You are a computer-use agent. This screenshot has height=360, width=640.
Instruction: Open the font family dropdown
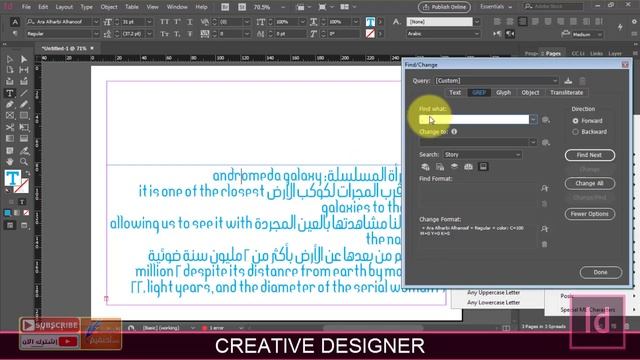click(96, 22)
